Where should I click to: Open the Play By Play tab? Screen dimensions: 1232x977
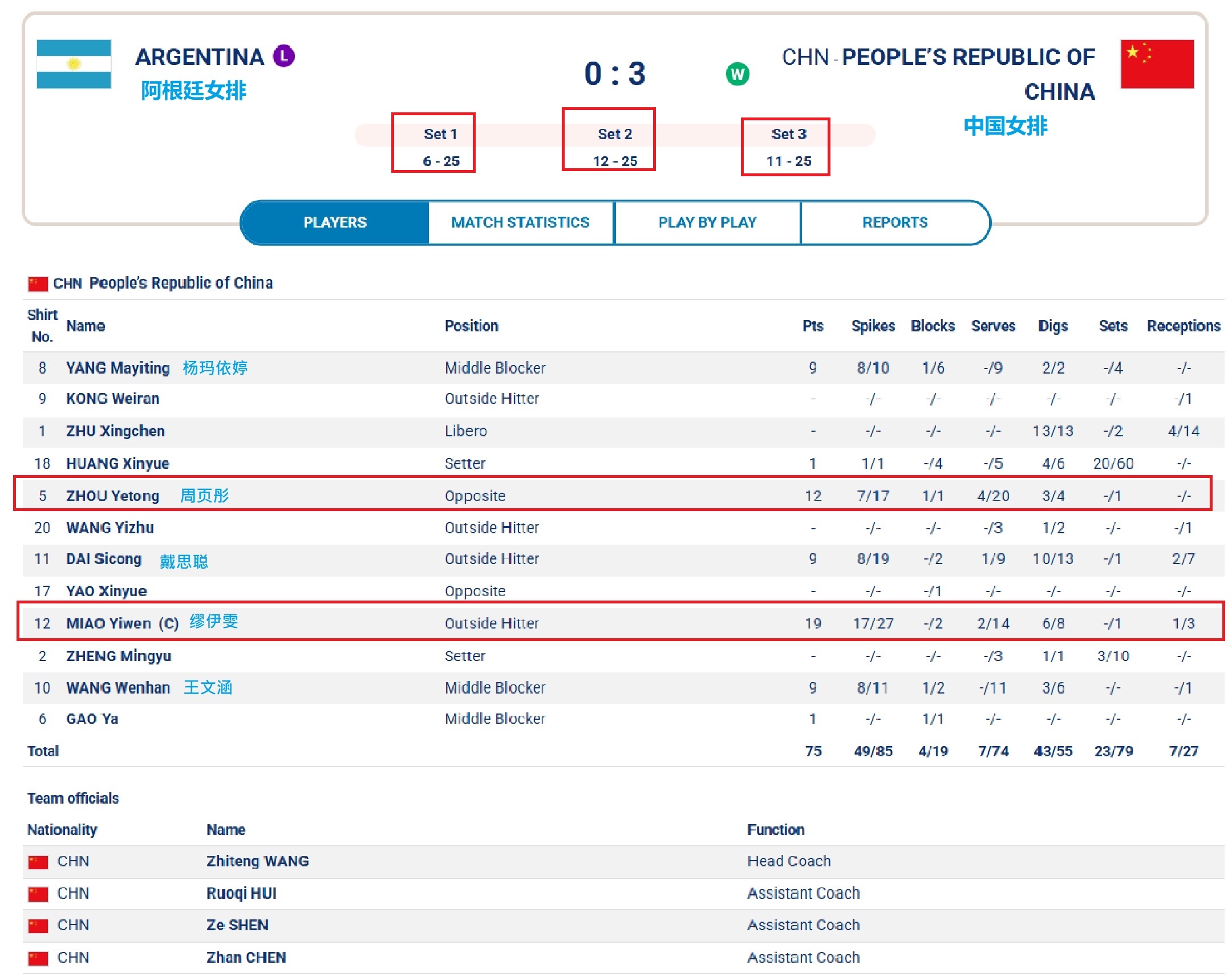[707, 222]
